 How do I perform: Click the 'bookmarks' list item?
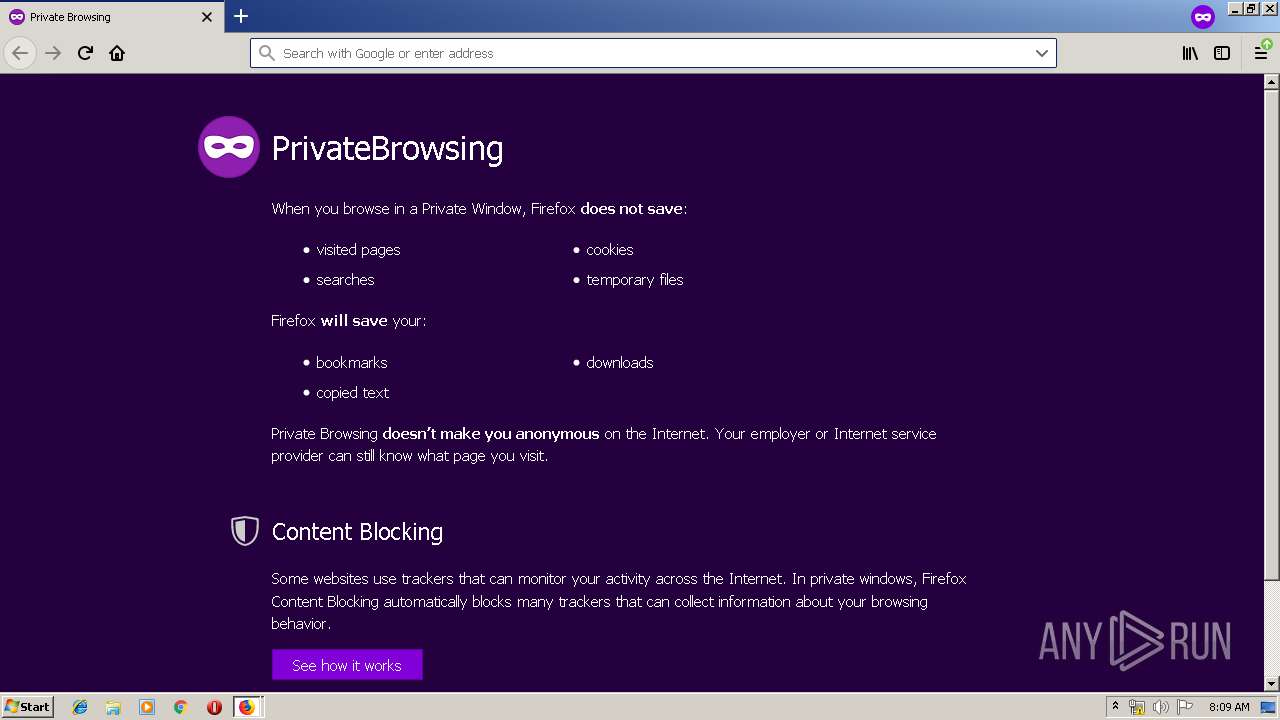352,363
